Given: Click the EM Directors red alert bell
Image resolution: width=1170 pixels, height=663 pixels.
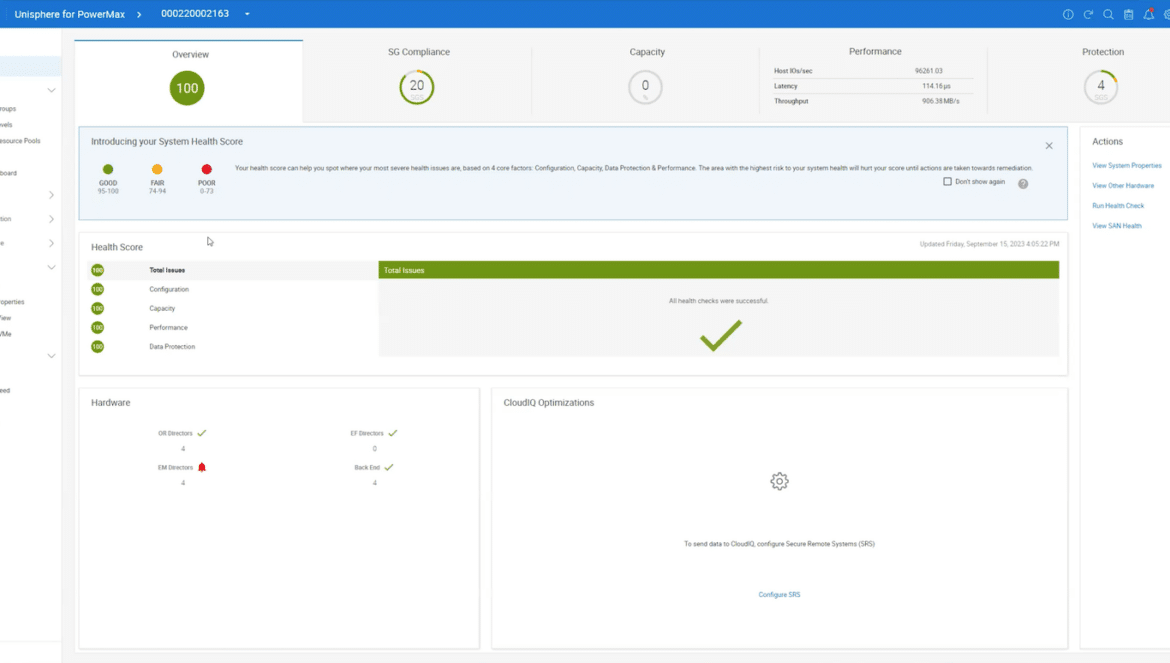Looking at the screenshot, I should (201, 467).
